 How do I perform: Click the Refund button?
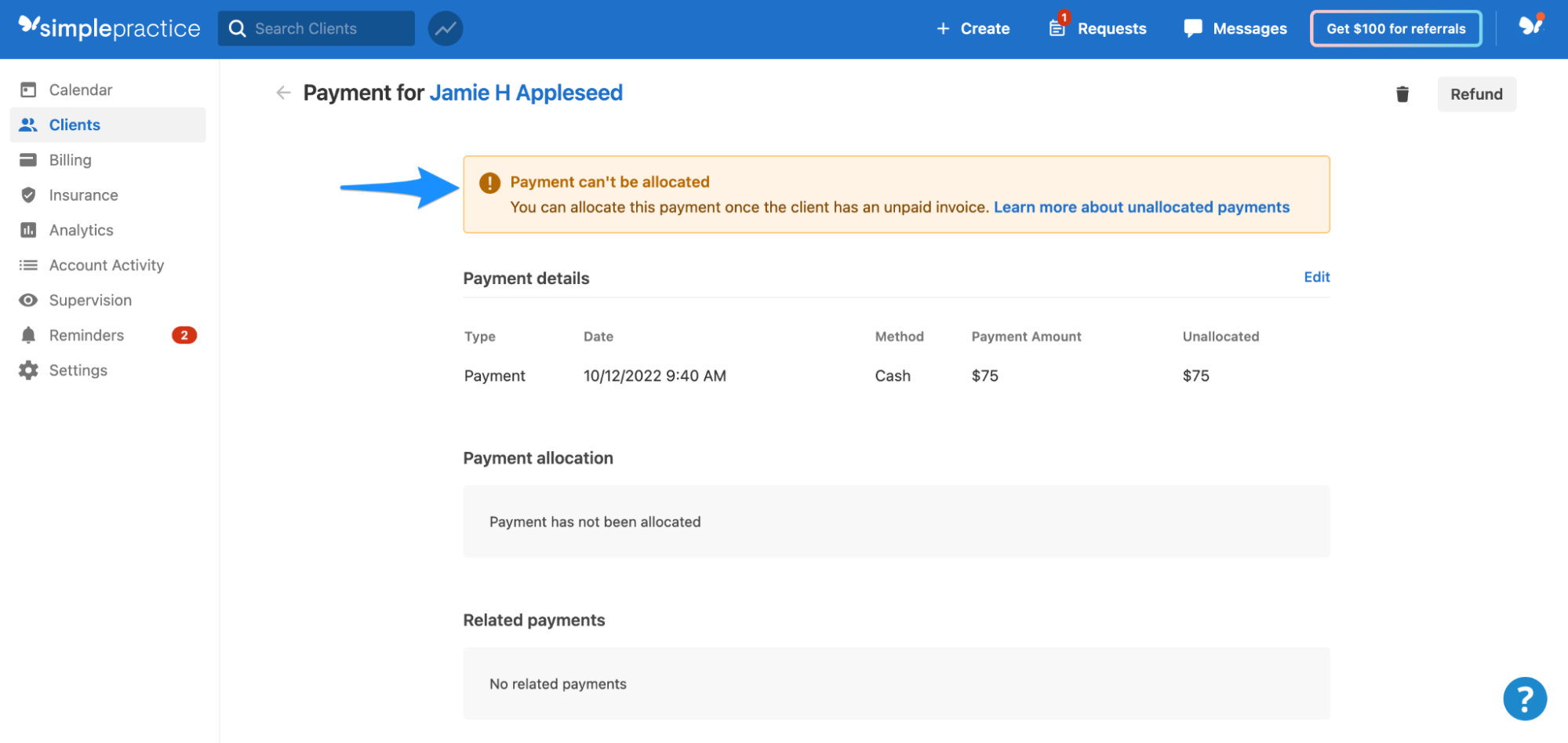click(1476, 93)
